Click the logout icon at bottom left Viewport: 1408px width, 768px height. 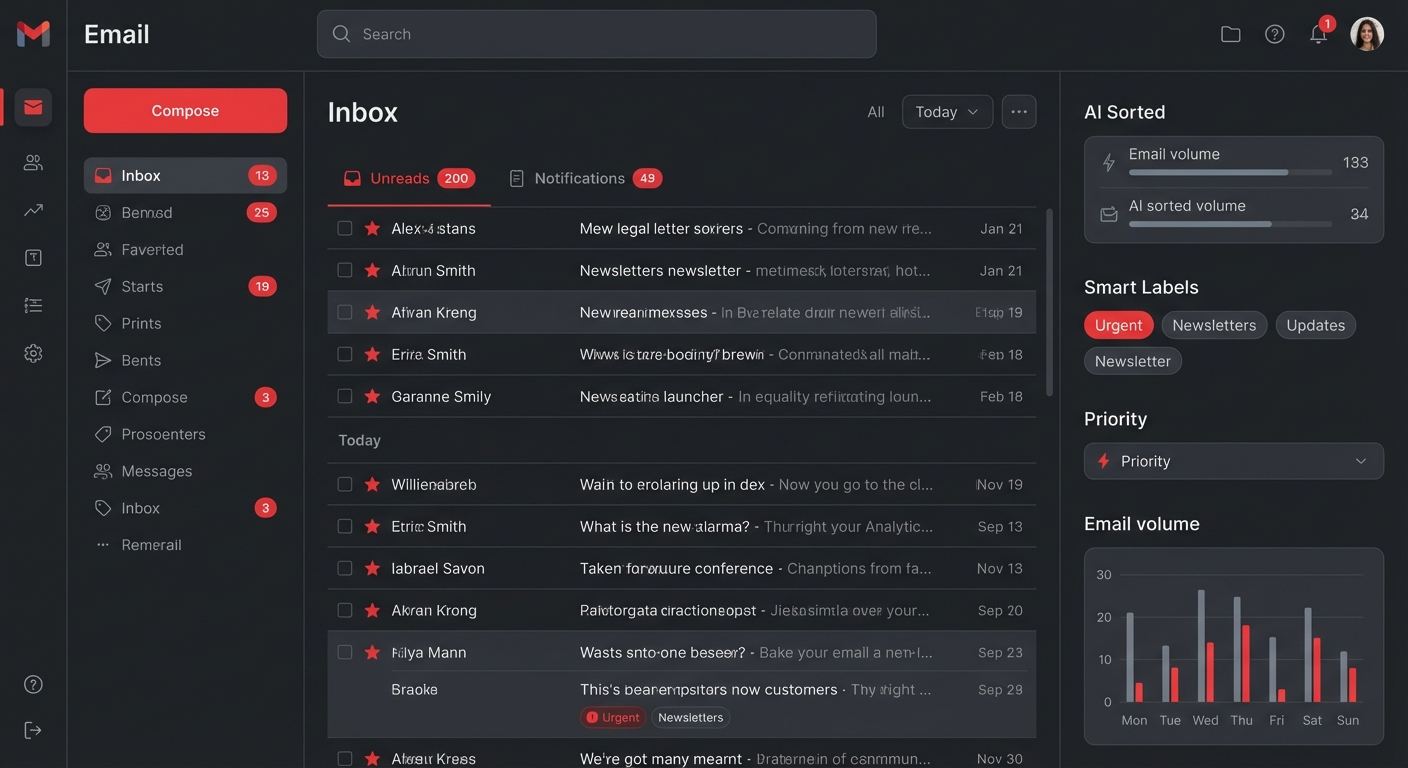33,730
